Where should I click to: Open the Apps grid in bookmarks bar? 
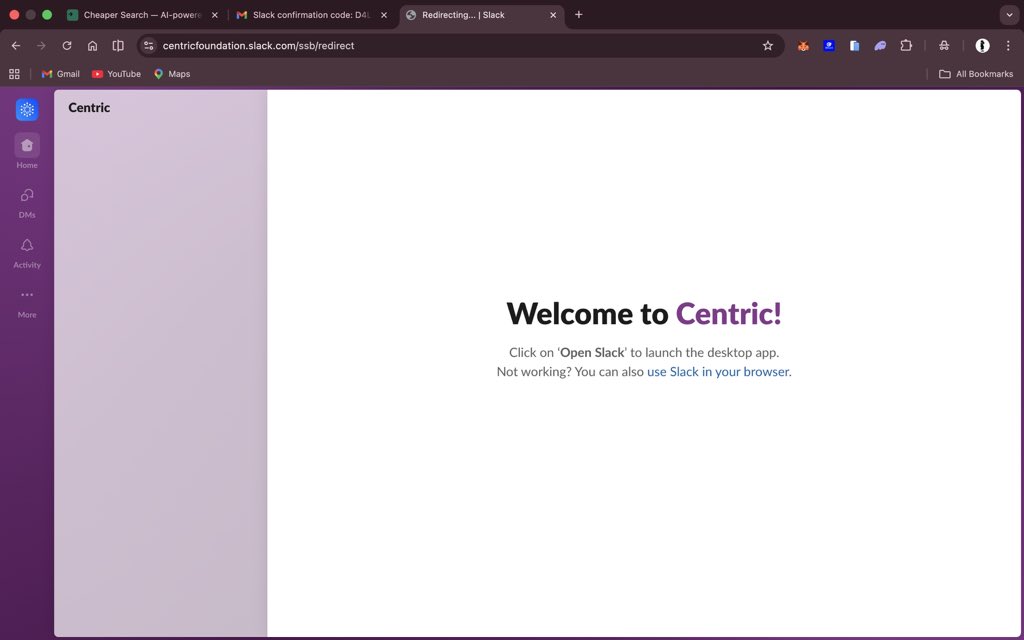coord(14,74)
